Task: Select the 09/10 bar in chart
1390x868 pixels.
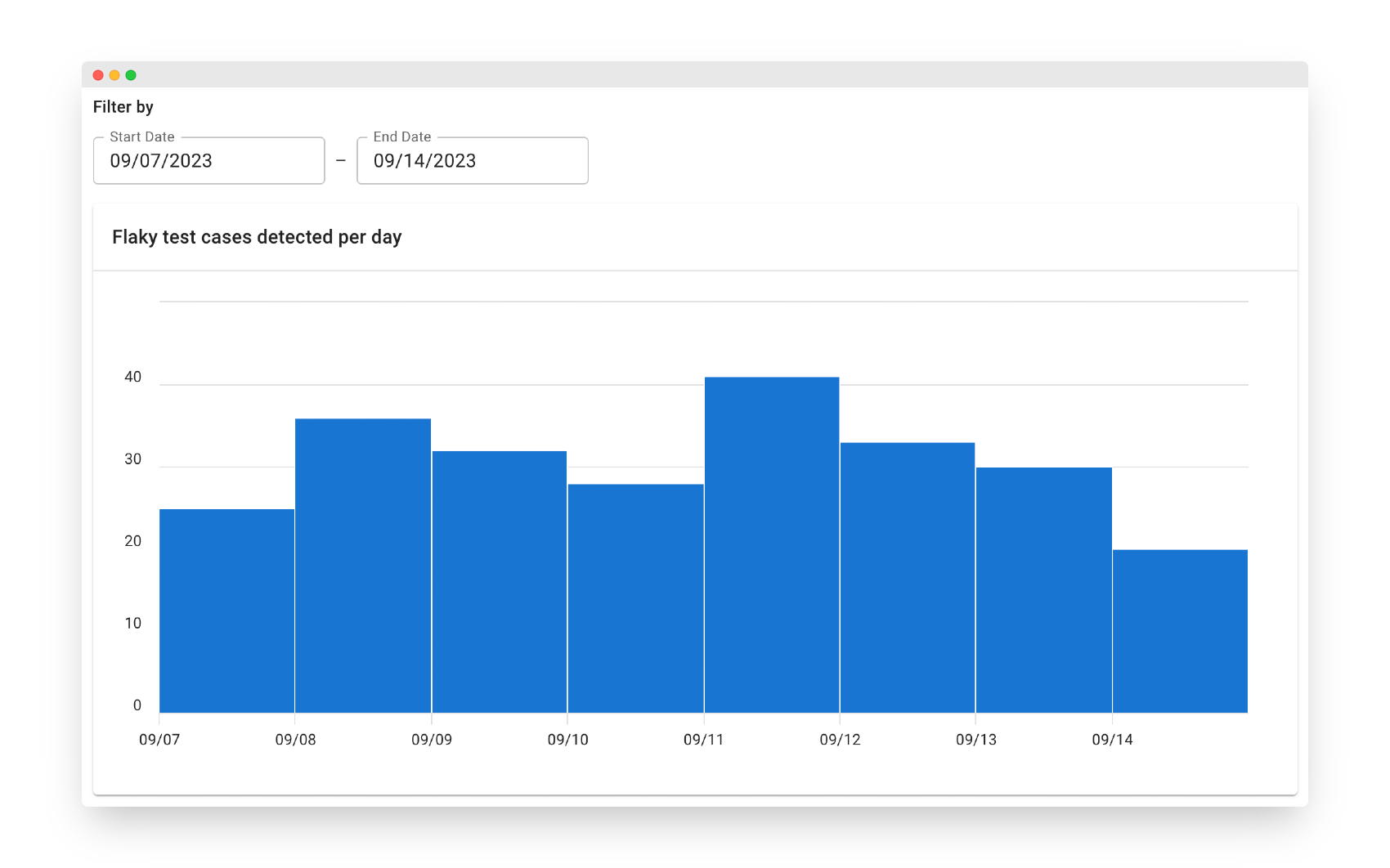Action: point(635,598)
